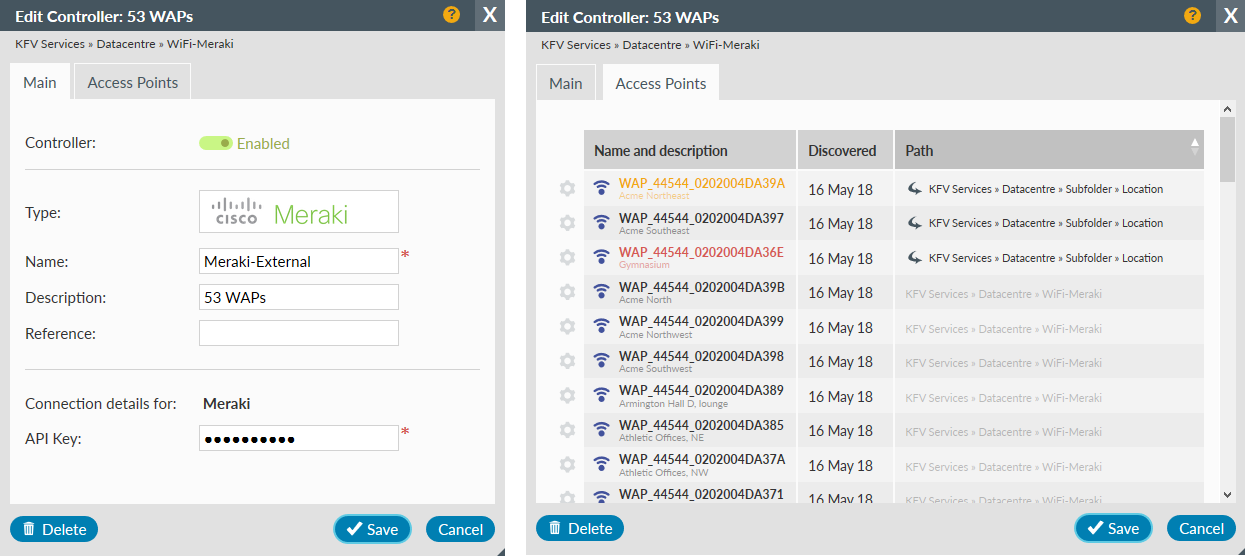Click the empty Reference field

299,333
